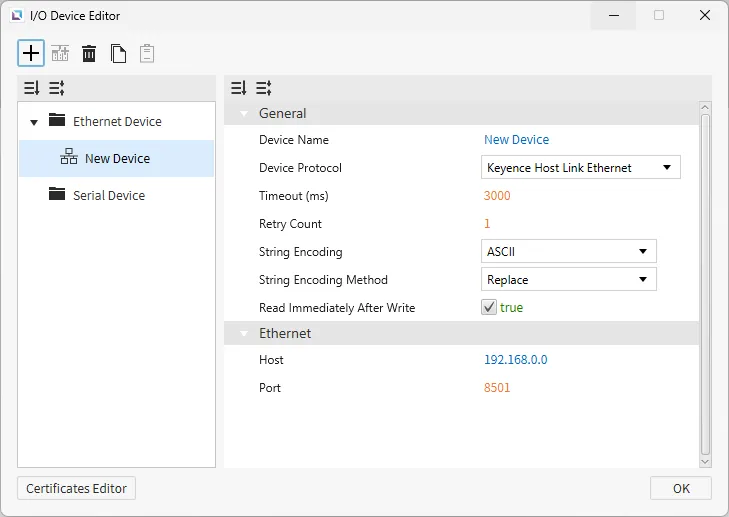Screen dimensions: 729x517
Task: Uncheck Read Immediately After Write checkbox
Action: 489,308
